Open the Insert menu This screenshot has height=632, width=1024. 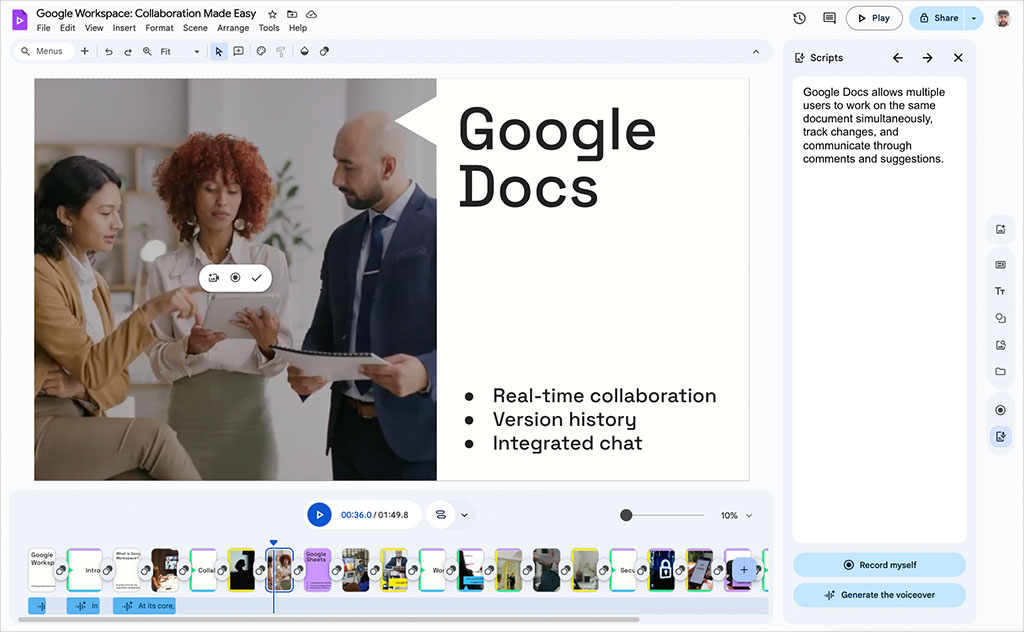click(x=124, y=28)
